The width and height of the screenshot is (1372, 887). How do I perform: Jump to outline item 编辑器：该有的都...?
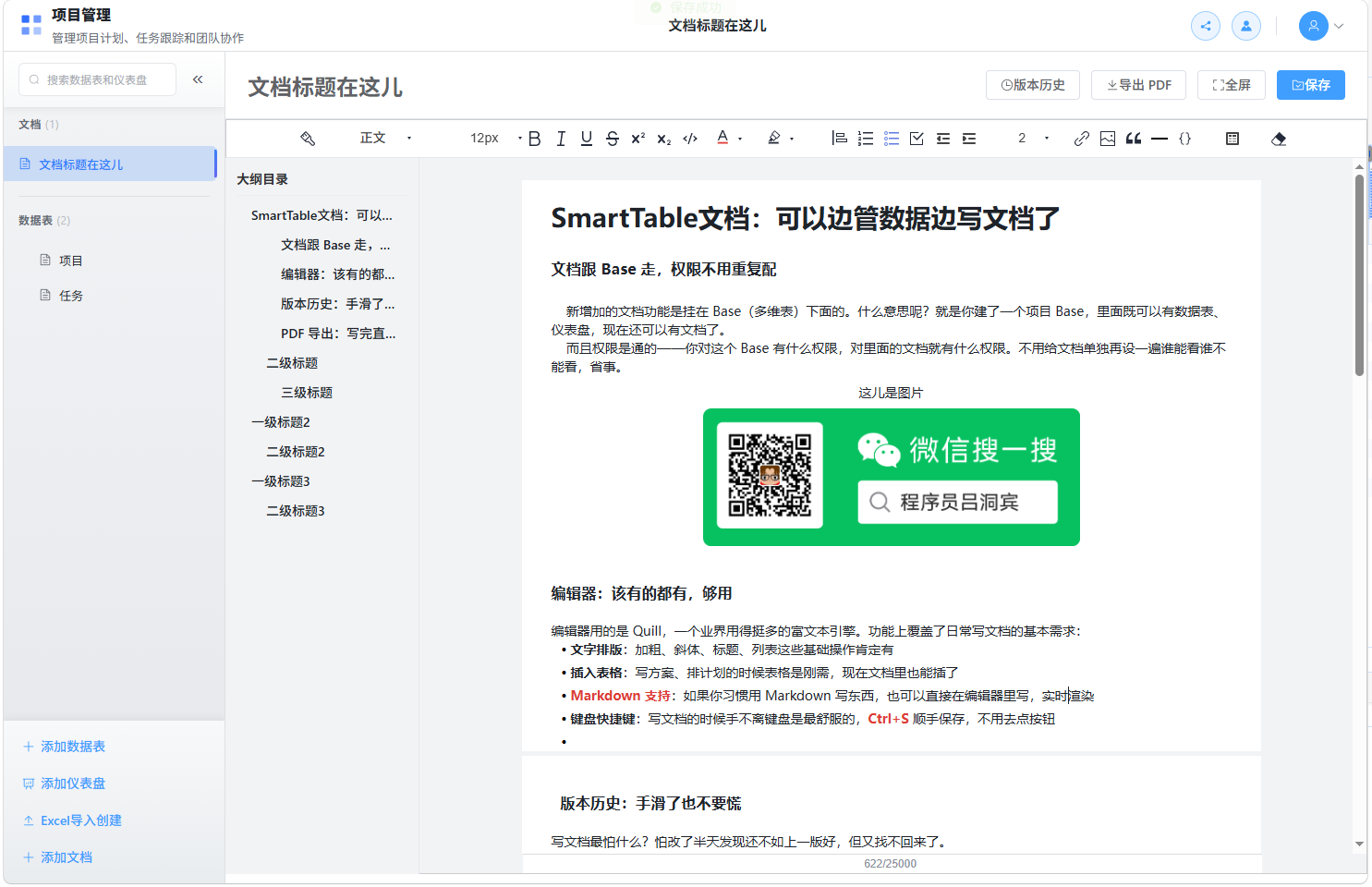338,274
